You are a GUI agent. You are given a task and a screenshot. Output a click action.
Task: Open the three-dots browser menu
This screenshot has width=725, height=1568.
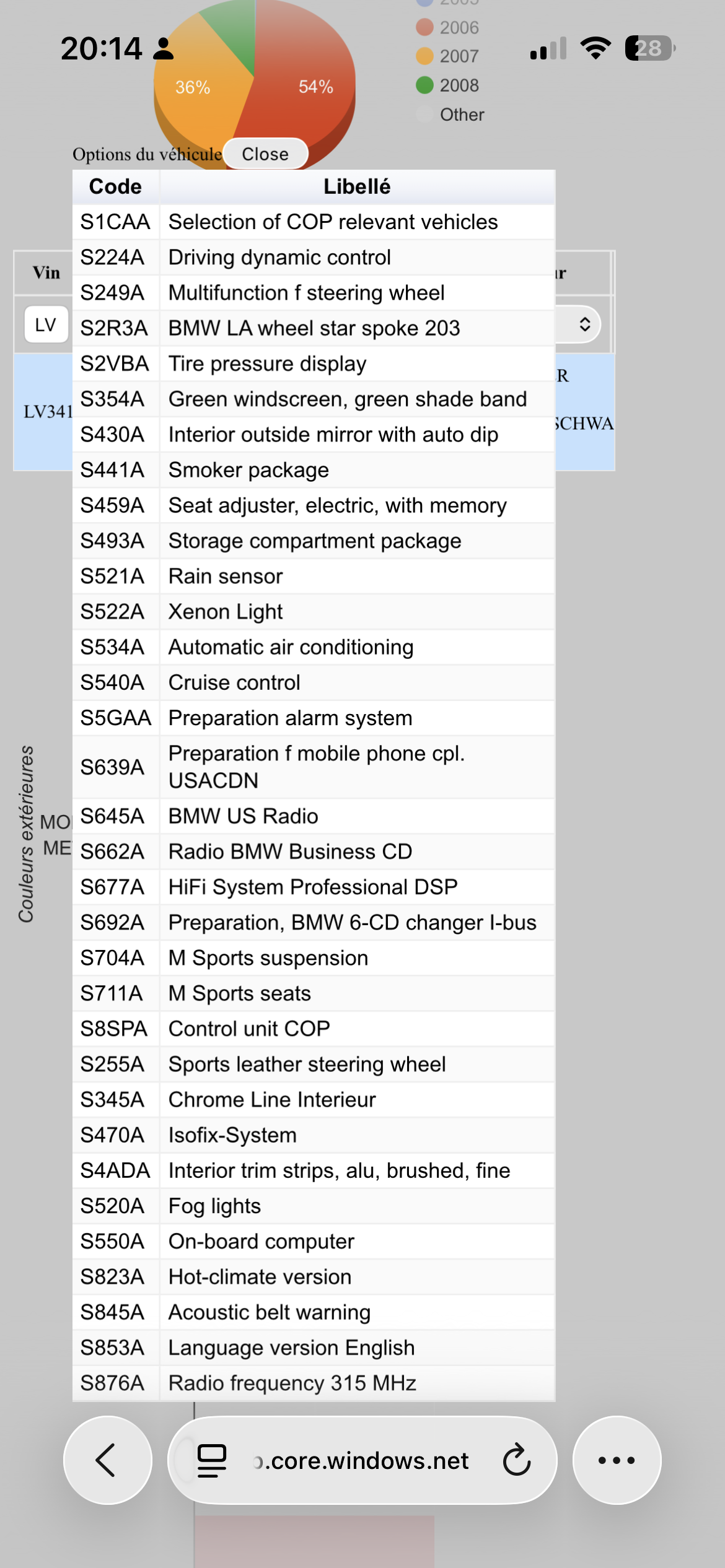tap(617, 1460)
